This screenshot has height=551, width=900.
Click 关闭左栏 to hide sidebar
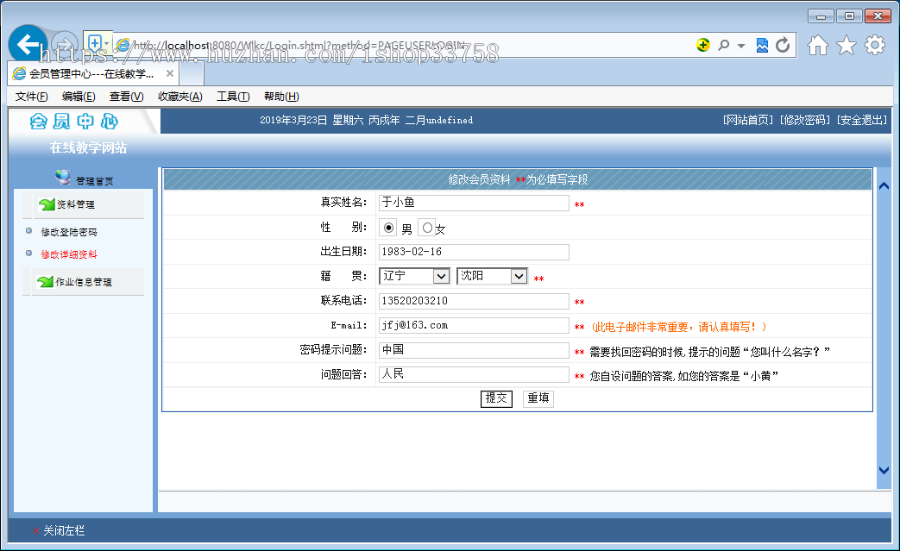[64, 531]
